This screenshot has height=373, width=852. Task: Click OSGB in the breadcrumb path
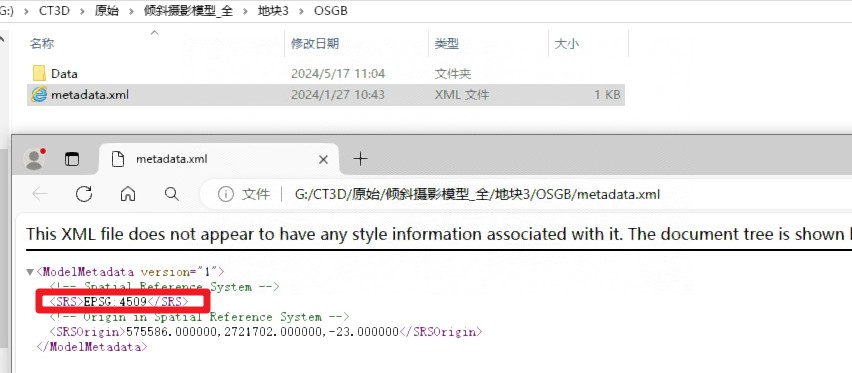click(330, 11)
